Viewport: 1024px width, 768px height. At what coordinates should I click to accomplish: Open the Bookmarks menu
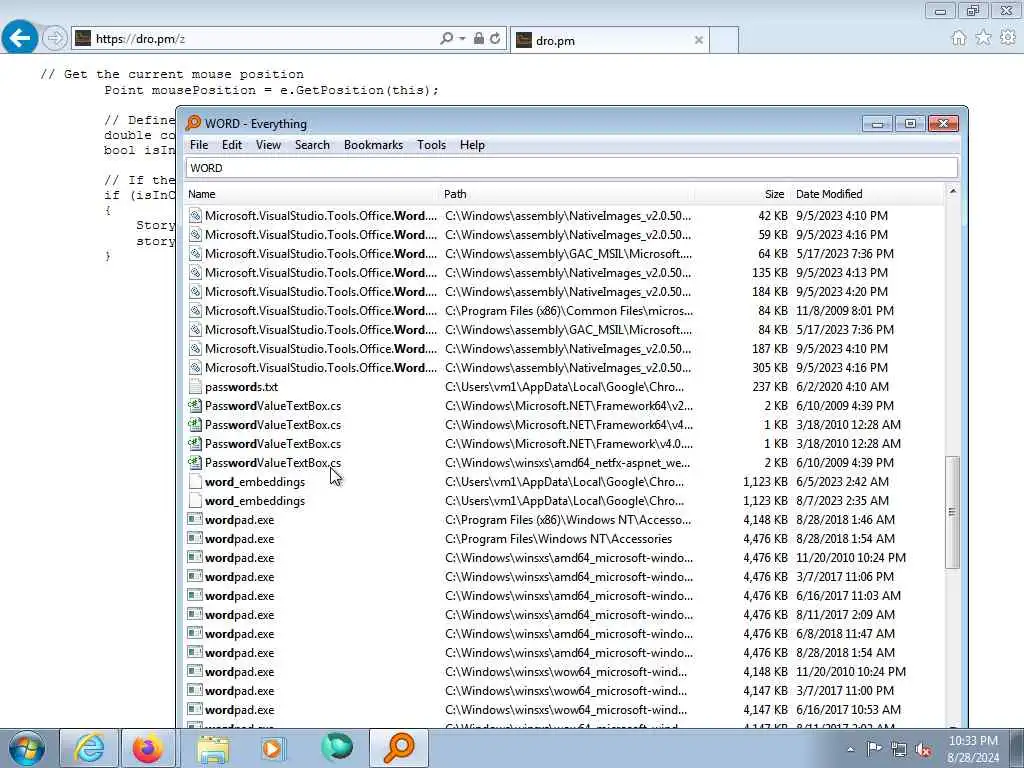(373, 145)
